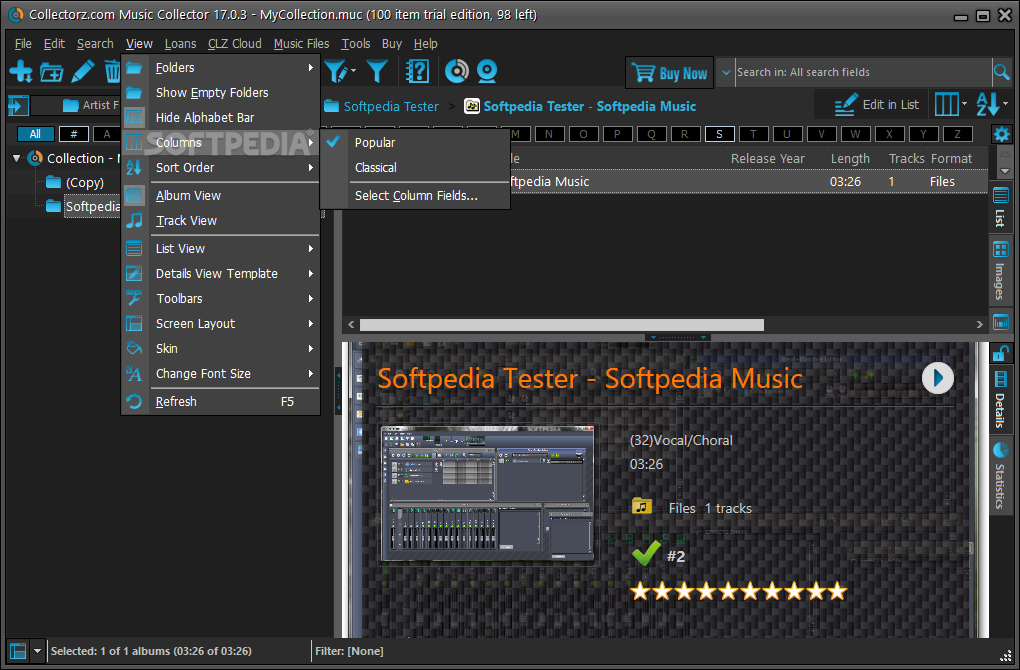Collapse the Collection tree node
The image size is (1020, 670).
(17, 158)
